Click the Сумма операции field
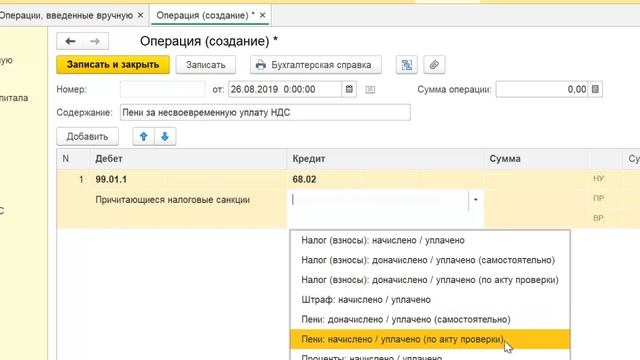 pyautogui.click(x=542, y=89)
